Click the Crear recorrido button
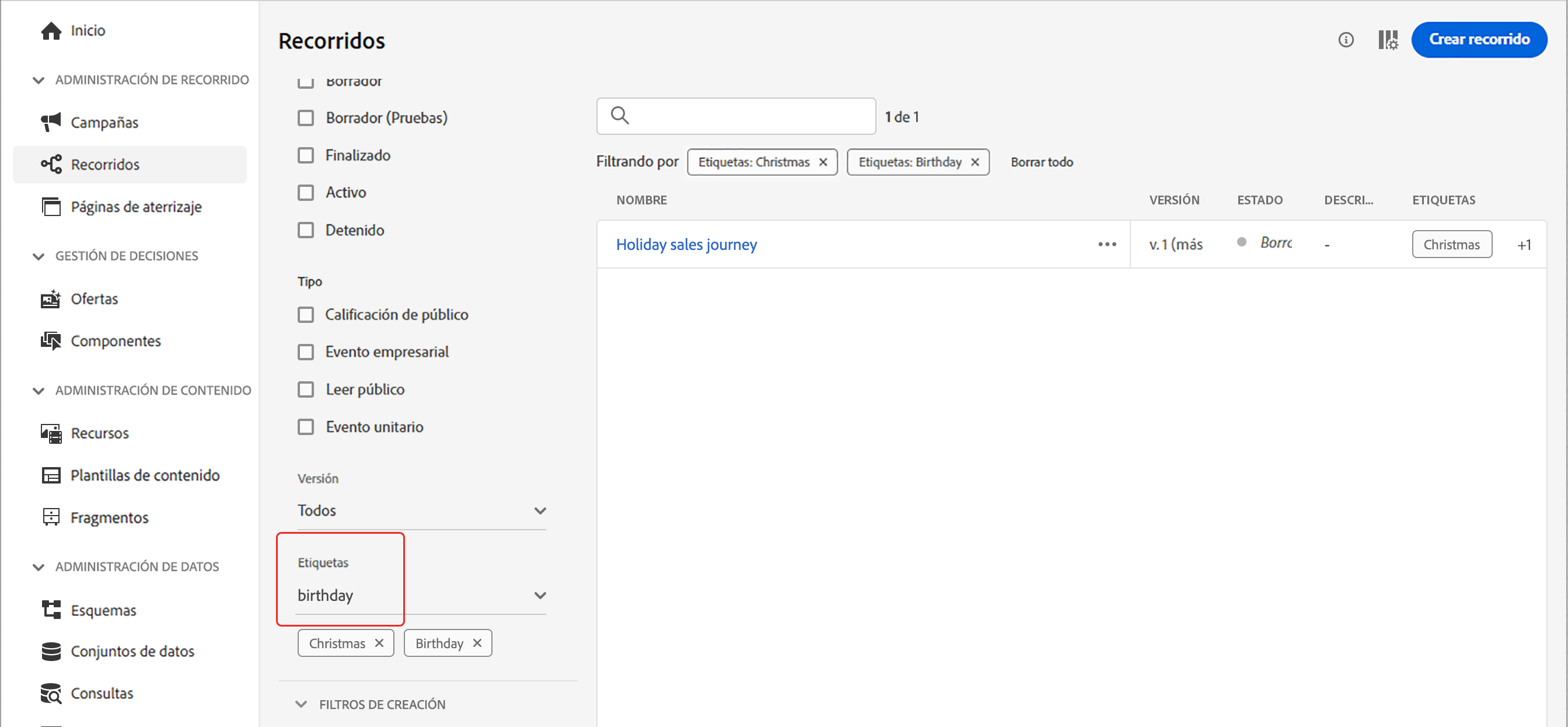 point(1479,40)
